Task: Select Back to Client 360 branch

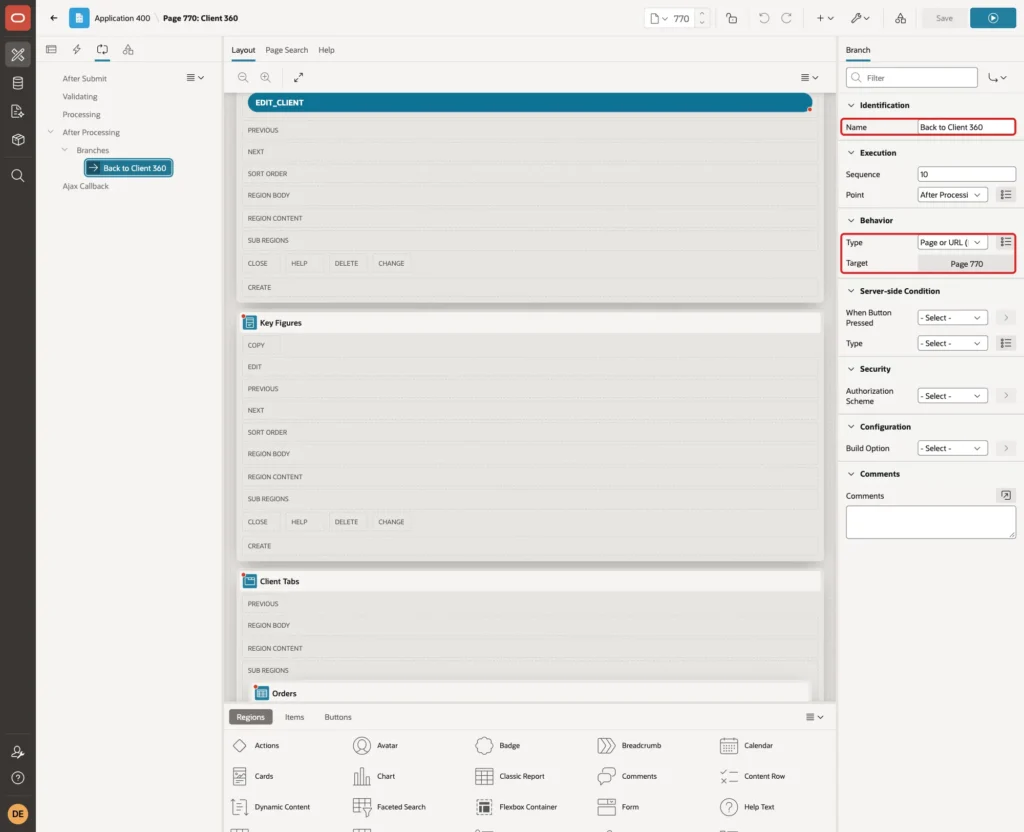Action: pyautogui.click(x=129, y=168)
